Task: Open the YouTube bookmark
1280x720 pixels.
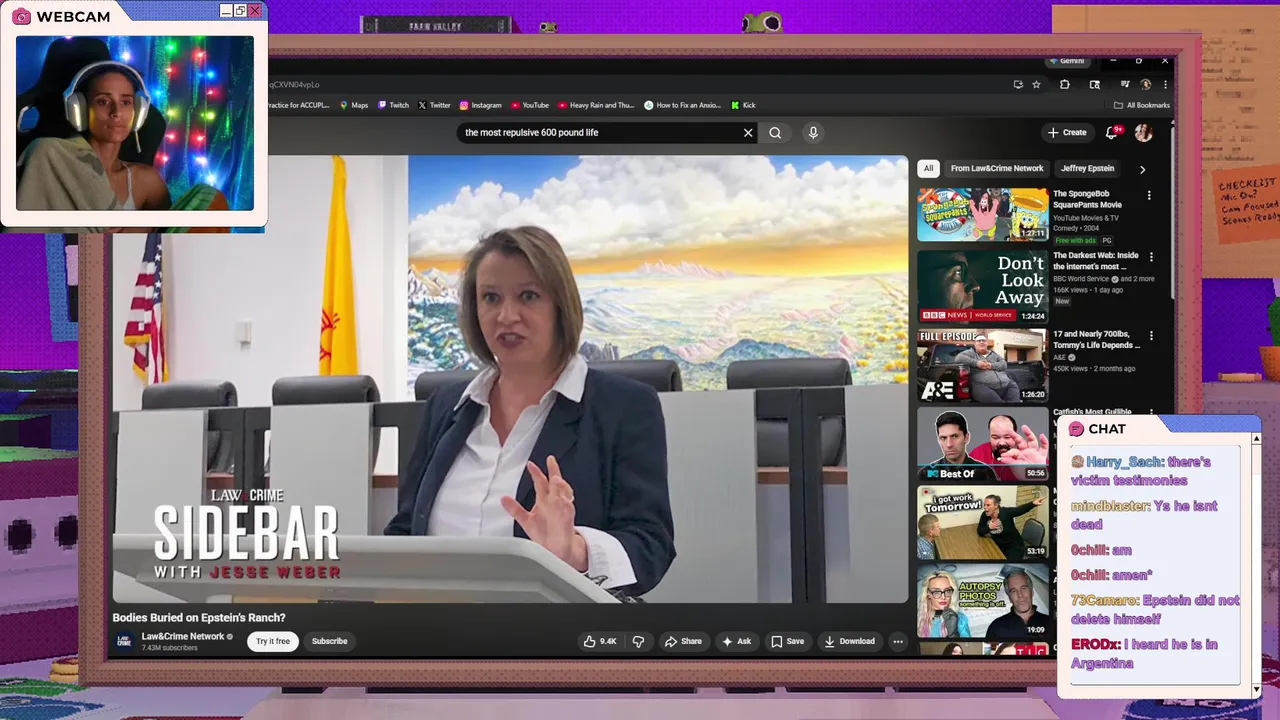Action: pyautogui.click(x=530, y=105)
